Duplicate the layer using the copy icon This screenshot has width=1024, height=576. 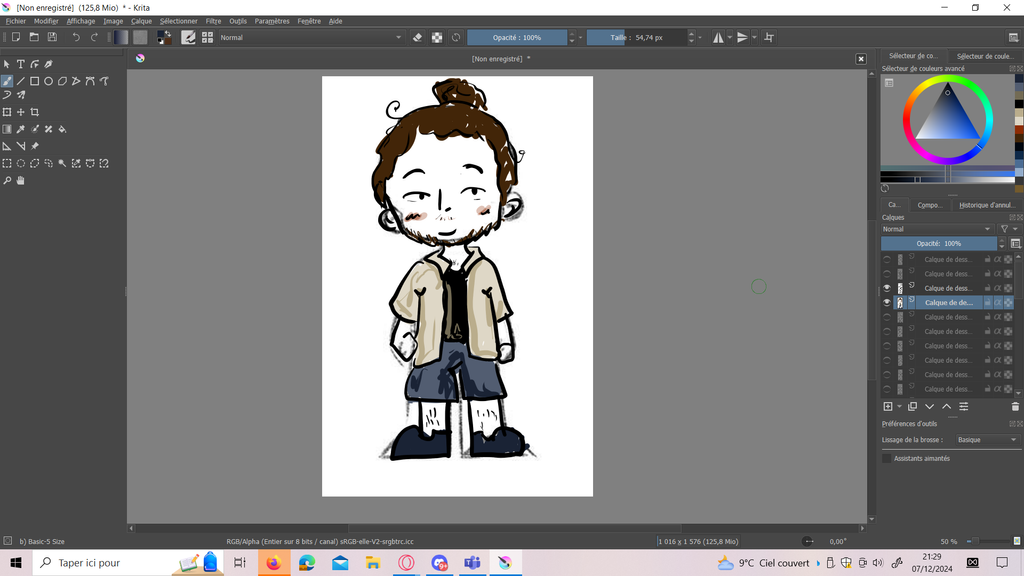(912, 407)
